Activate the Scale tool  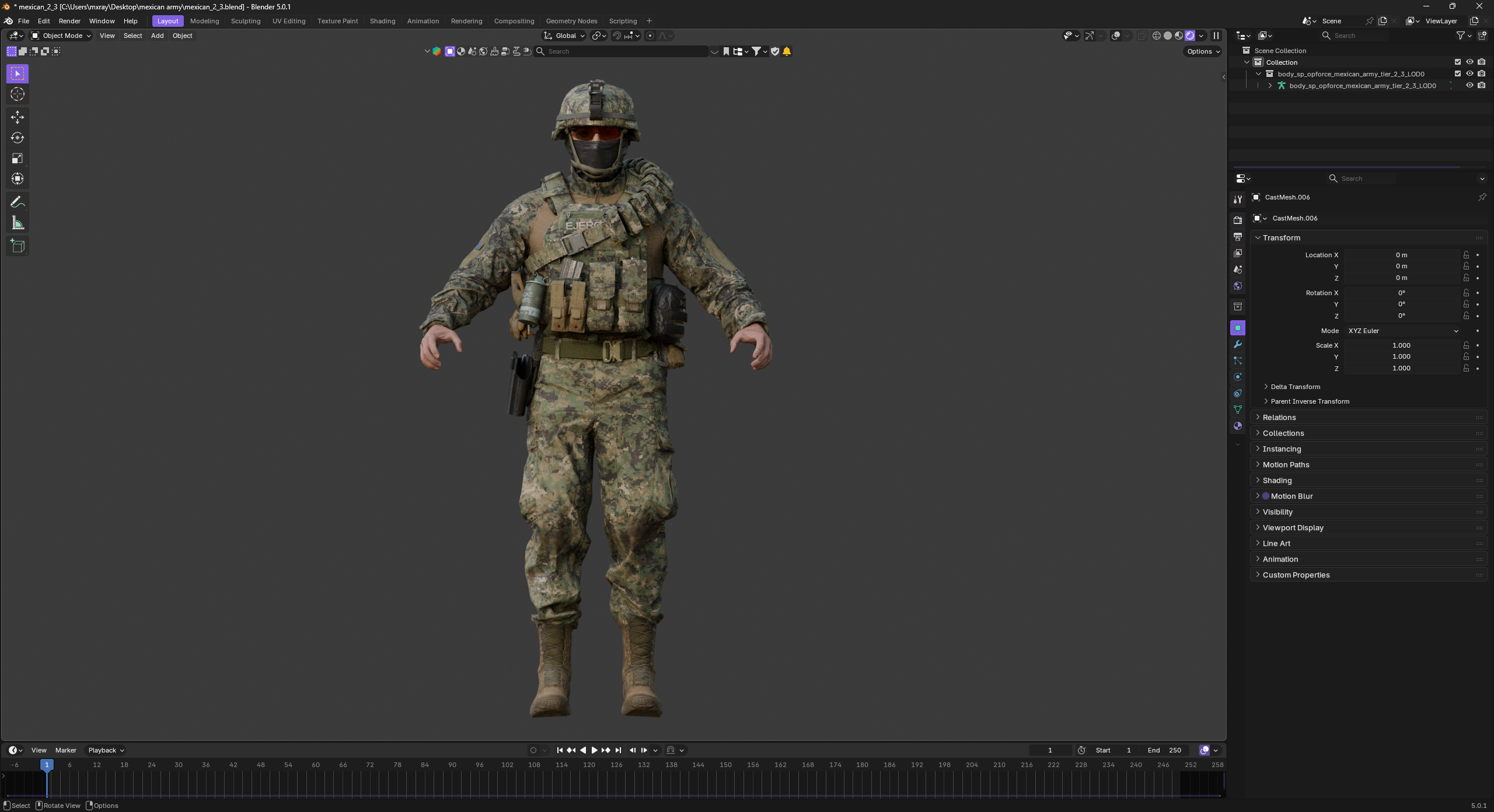(x=18, y=158)
